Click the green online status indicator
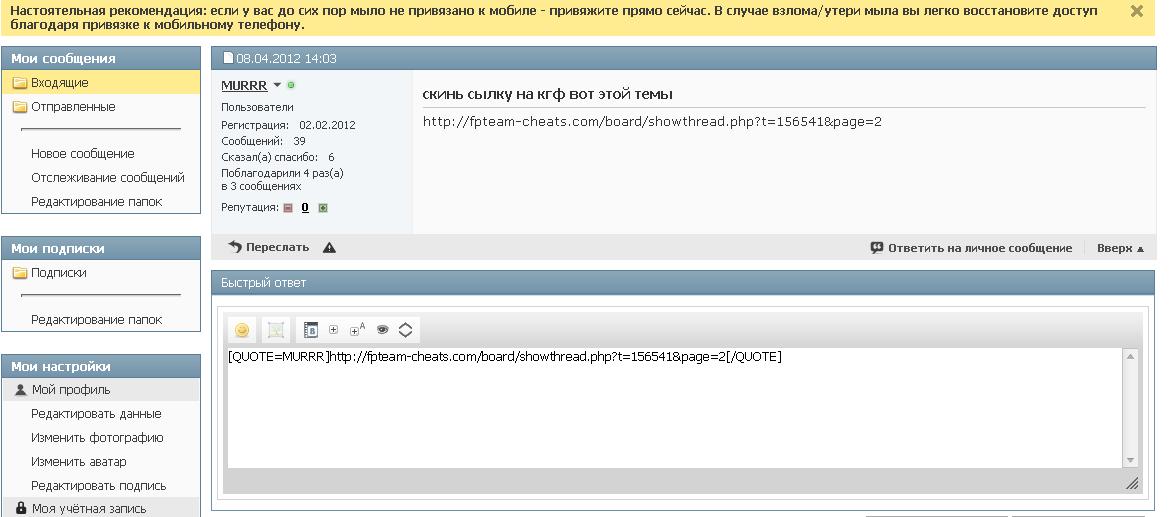Image resolution: width=1170 pixels, height=517 pixels. pos(291,85)
